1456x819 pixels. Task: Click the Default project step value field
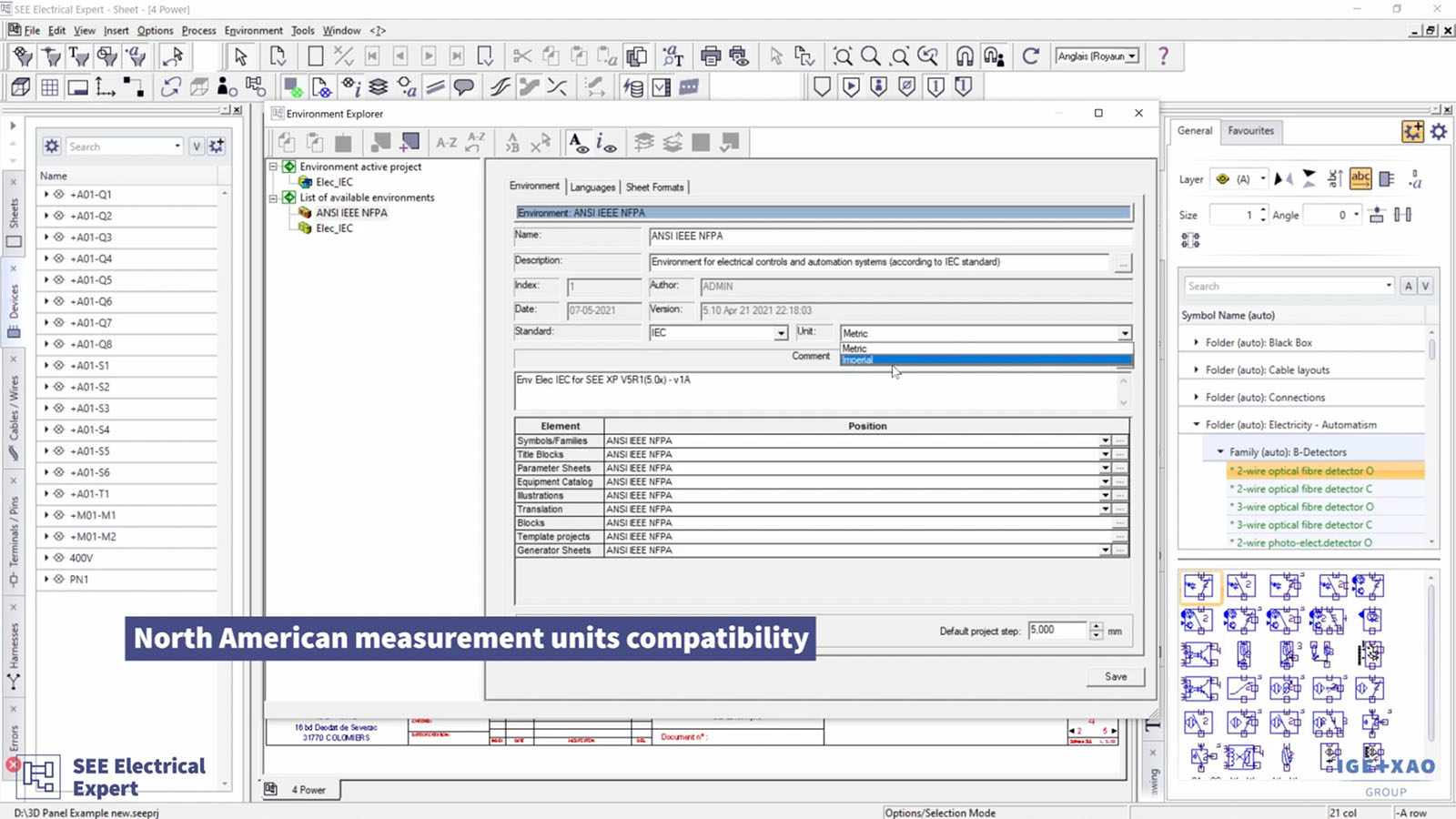(1057, 630)
